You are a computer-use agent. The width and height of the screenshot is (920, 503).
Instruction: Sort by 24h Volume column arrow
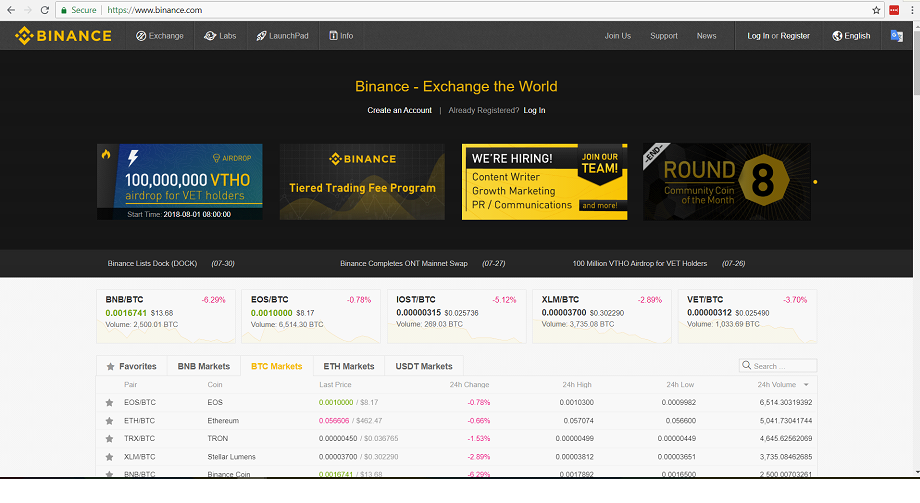click(806, 384)
